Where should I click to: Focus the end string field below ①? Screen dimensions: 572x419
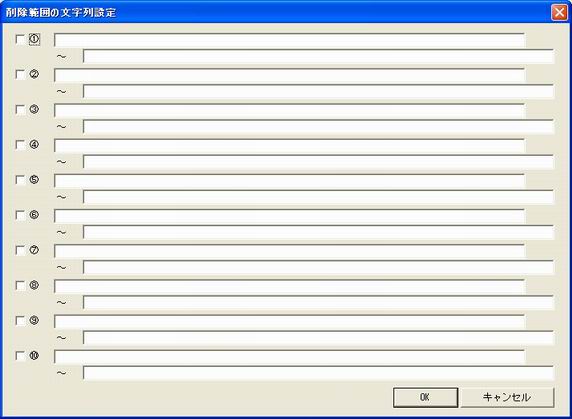tap(318, 56)
